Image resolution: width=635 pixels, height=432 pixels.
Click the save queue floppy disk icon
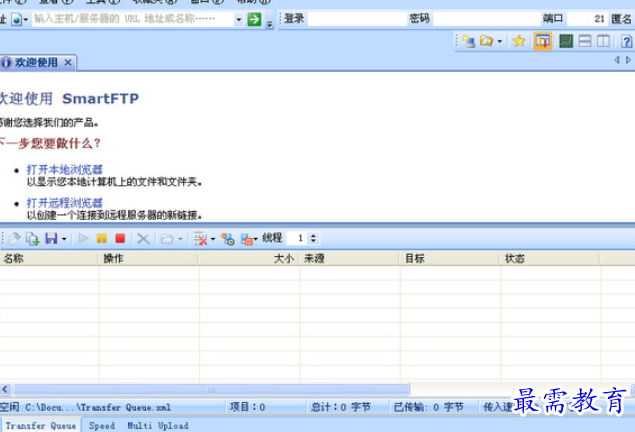[x=51, y=238]
